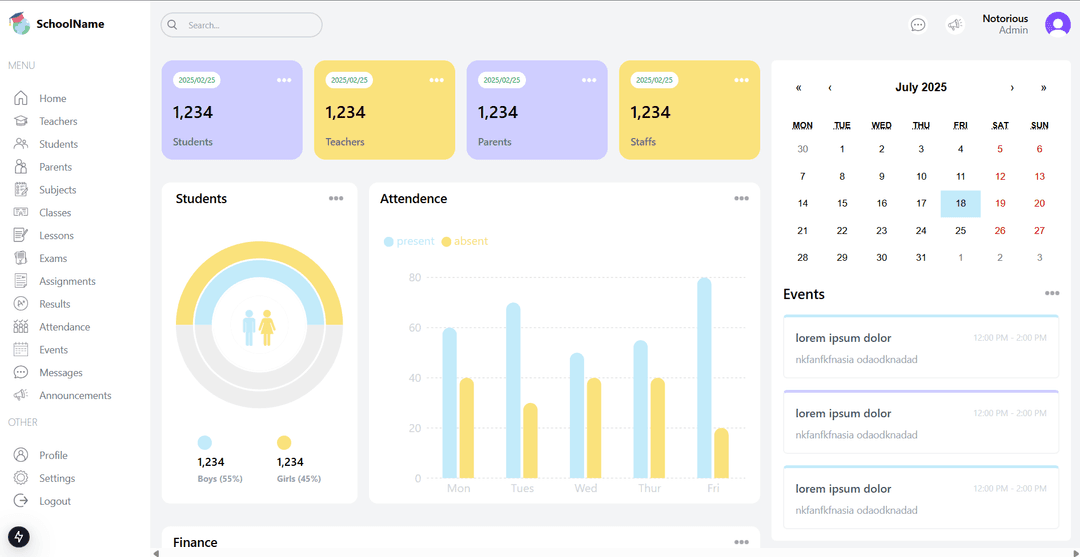Expand the Finance section options menu

(741, 542)
